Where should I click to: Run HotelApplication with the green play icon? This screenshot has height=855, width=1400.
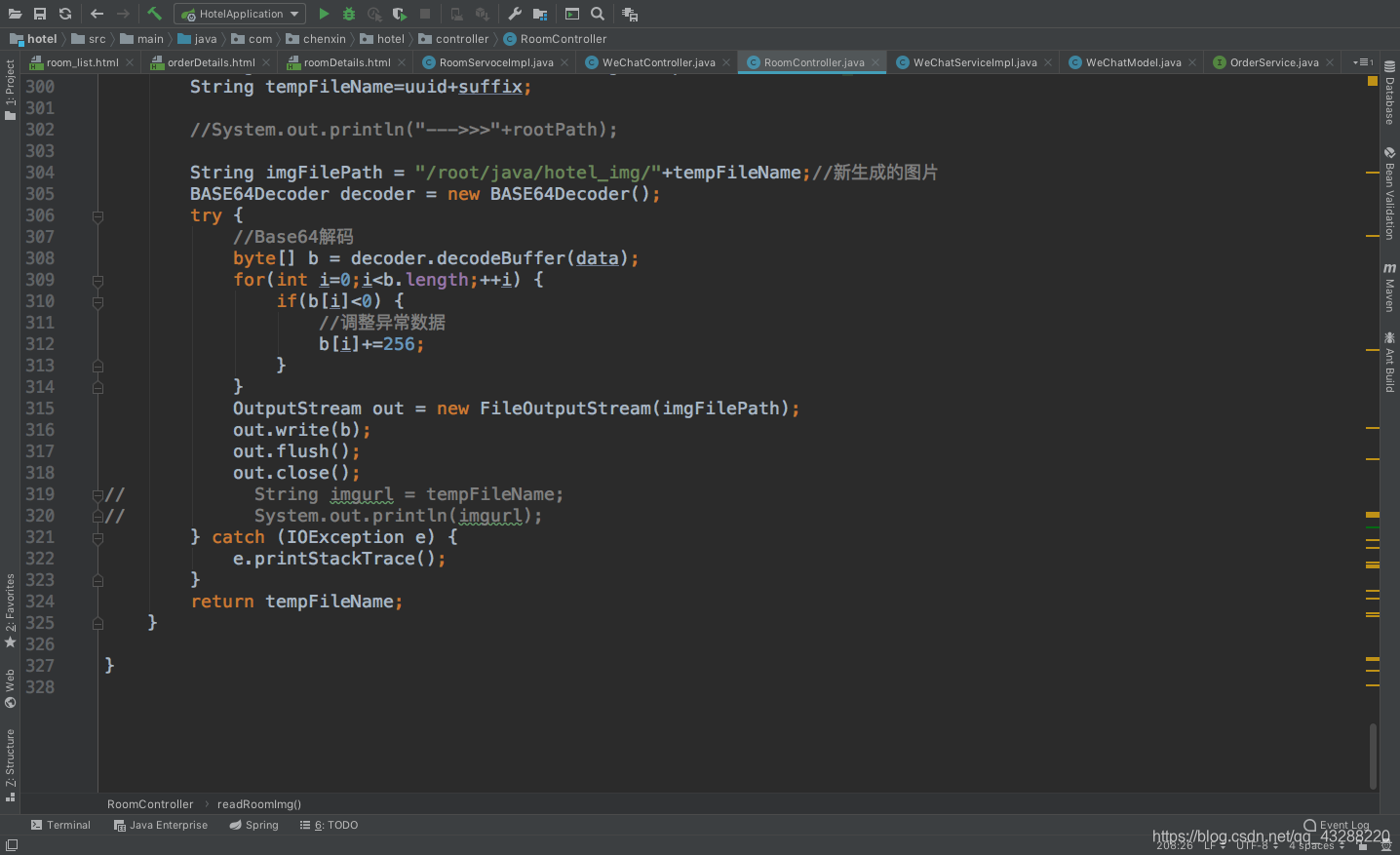[x=324, y=14]
